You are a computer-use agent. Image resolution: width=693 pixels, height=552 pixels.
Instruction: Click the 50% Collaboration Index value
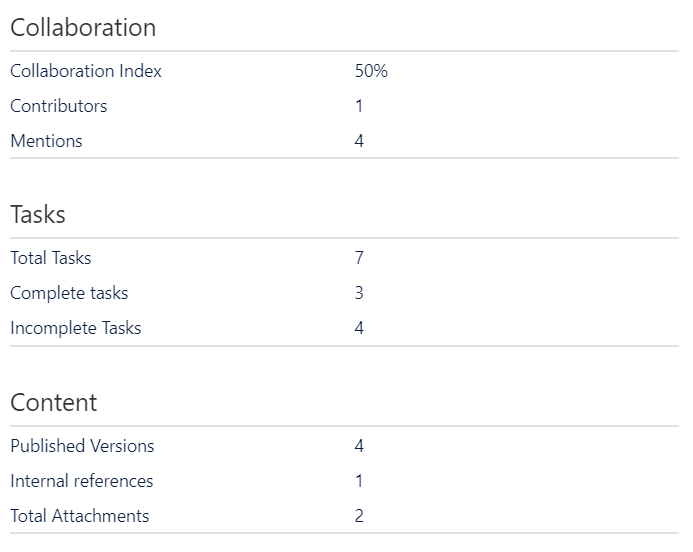(x=371, y=71)
